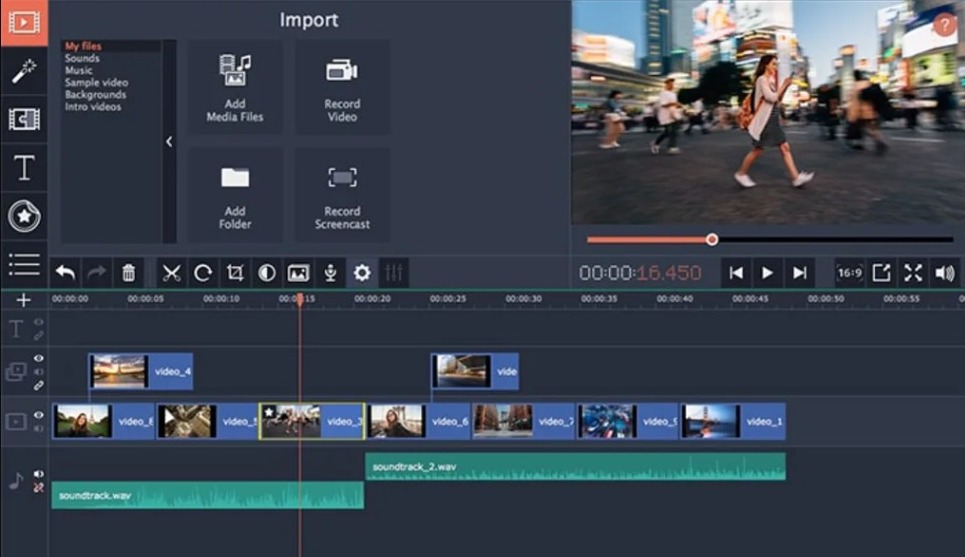Mute the audio track speaker toggle
965x557 pixels.
(39, 474)
